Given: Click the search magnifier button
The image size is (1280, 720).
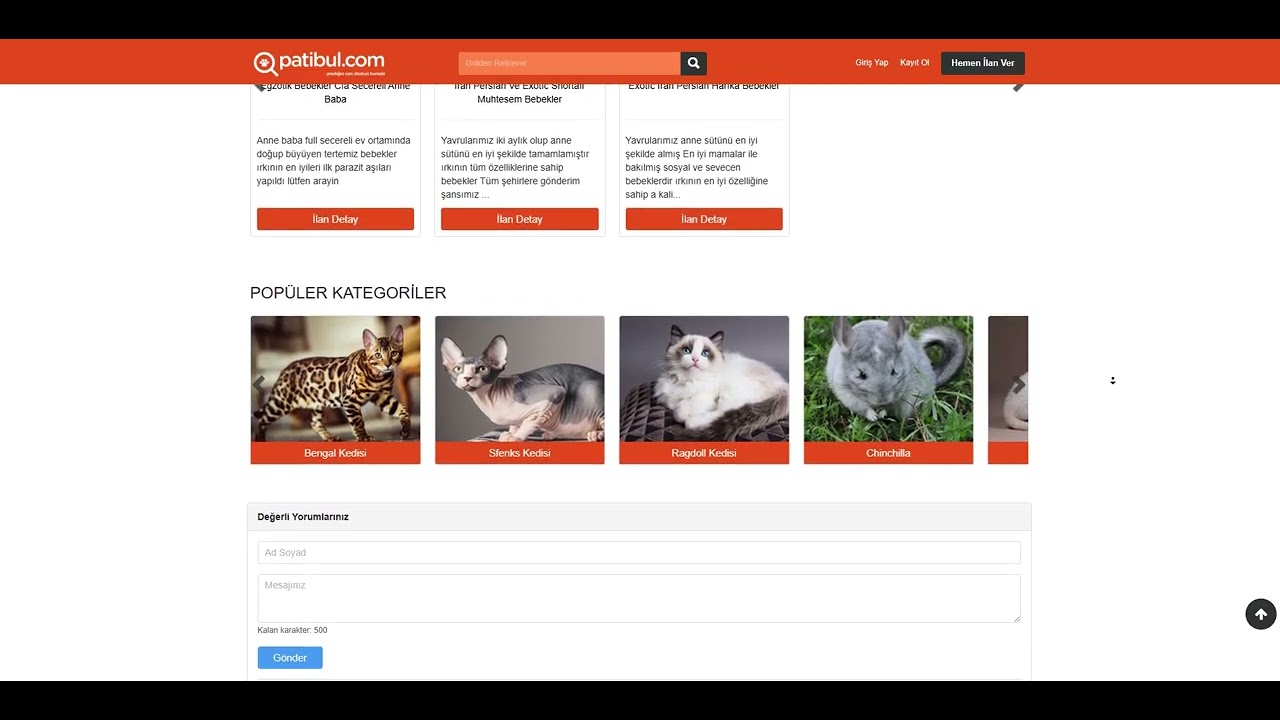Looking at the screenshot, I should click(x=694, y=63).
